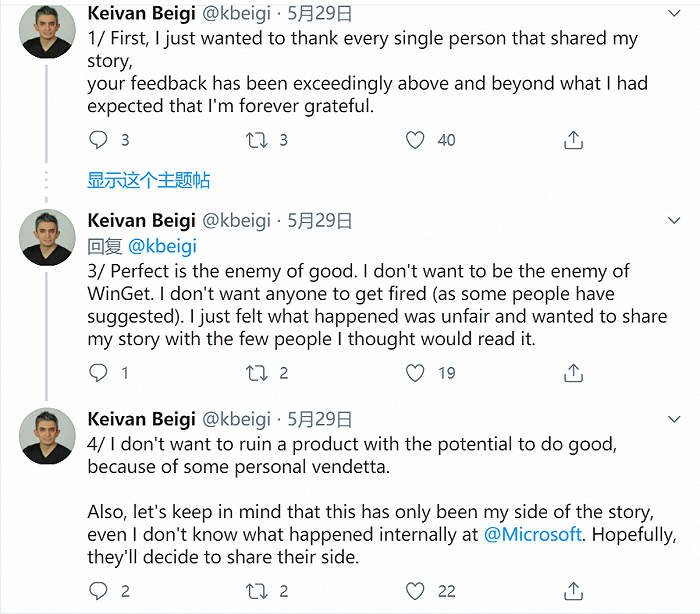Open the avatar beside the WinGet tweet

coord(48,238)
